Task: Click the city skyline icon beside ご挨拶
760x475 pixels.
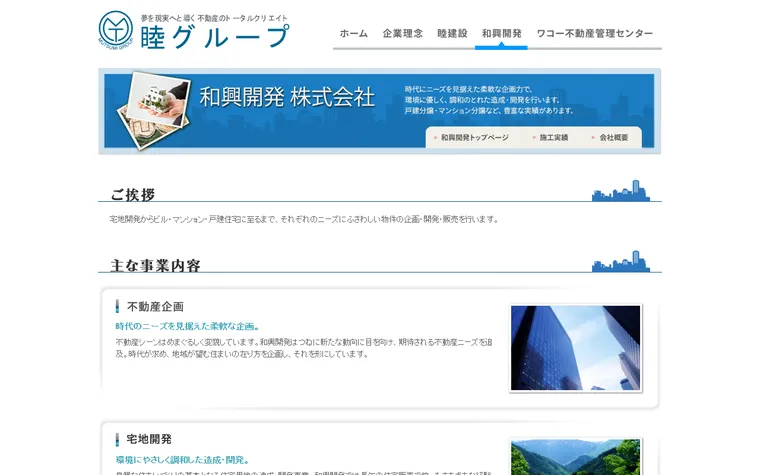Action: 621,190
